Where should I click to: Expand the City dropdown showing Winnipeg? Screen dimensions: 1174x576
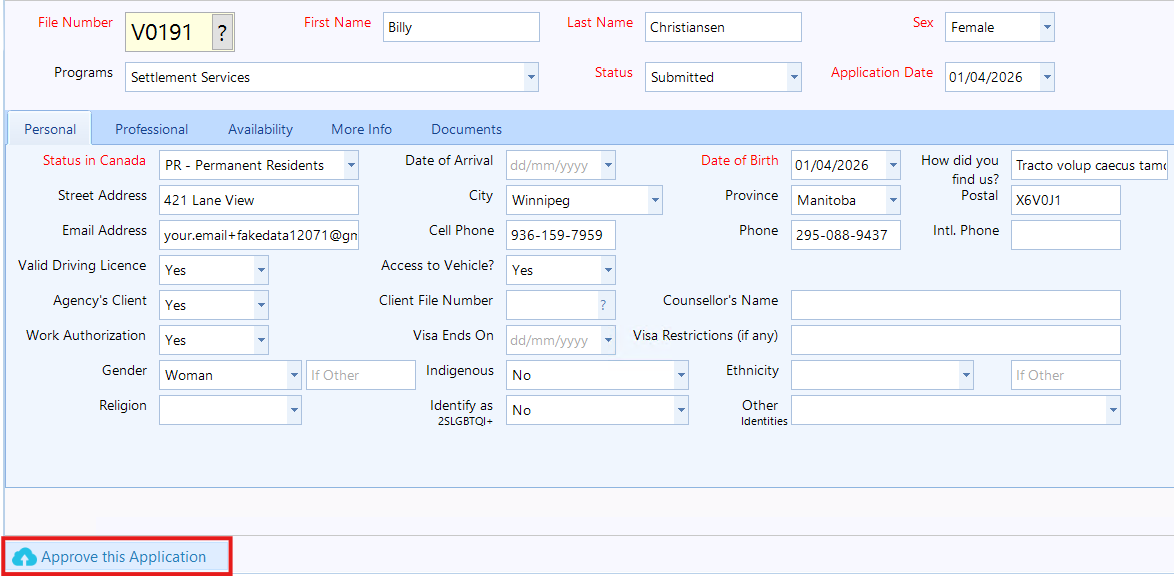tap(655, 200)
